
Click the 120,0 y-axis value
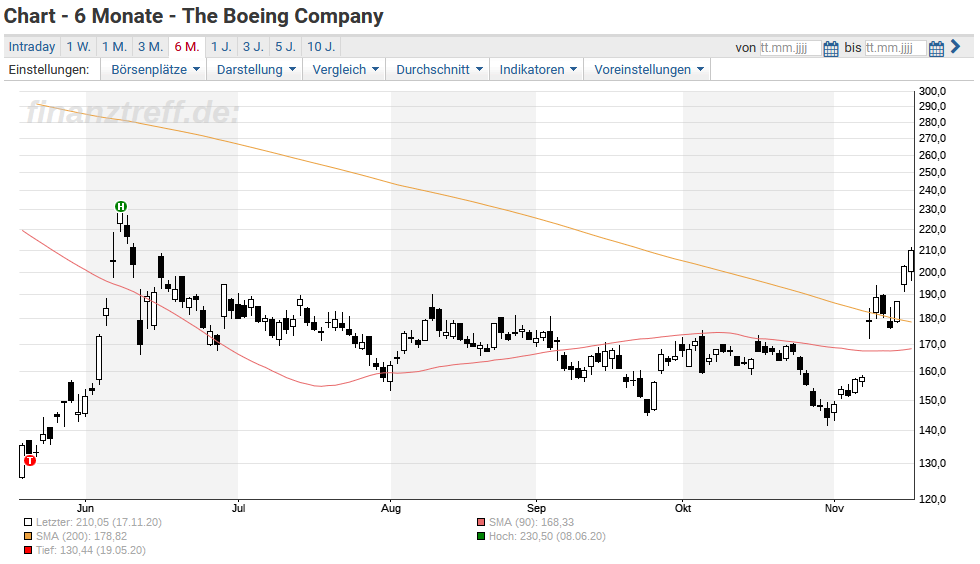pos(932,499)
